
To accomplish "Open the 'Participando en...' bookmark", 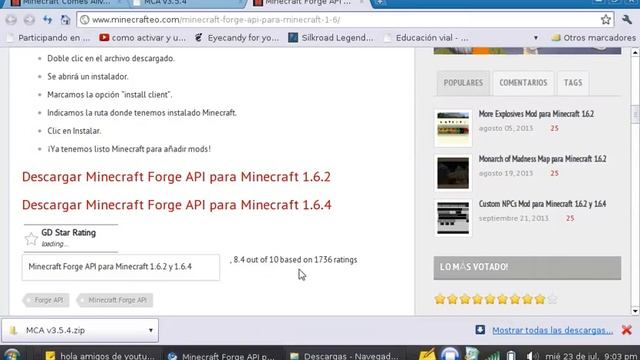I will tap(49, 38).
